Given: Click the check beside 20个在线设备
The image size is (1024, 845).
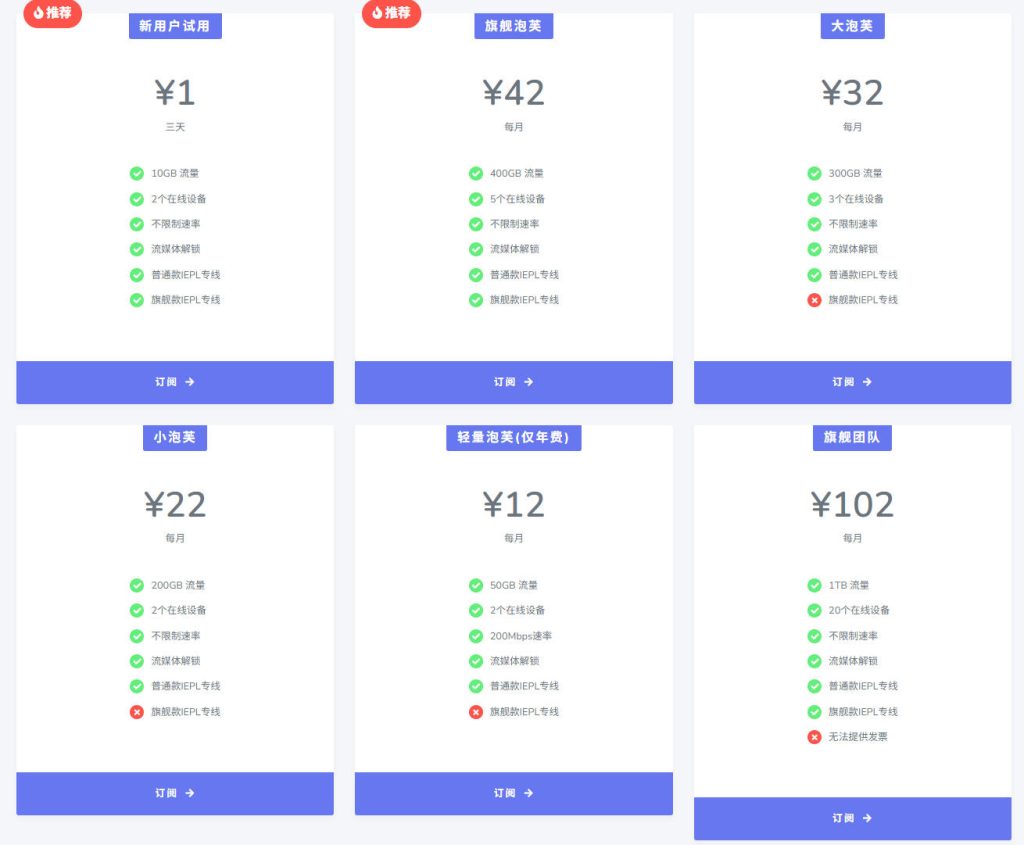Looking at the screenshot, I should pyautogui.click(x=814, y=610).
